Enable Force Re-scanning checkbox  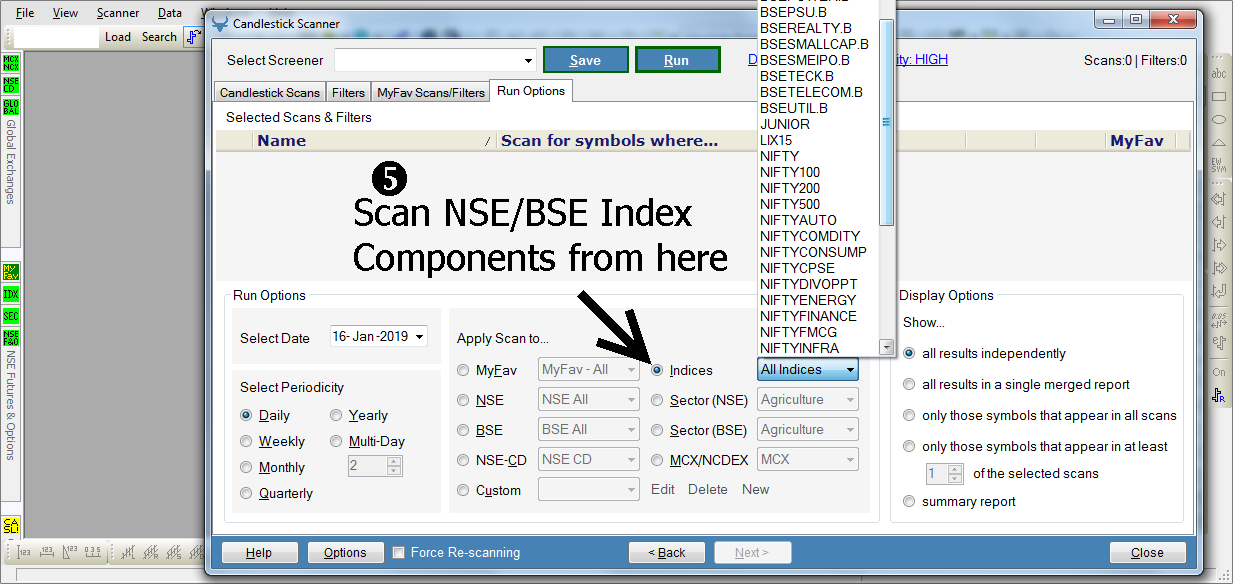click(399, 552)
